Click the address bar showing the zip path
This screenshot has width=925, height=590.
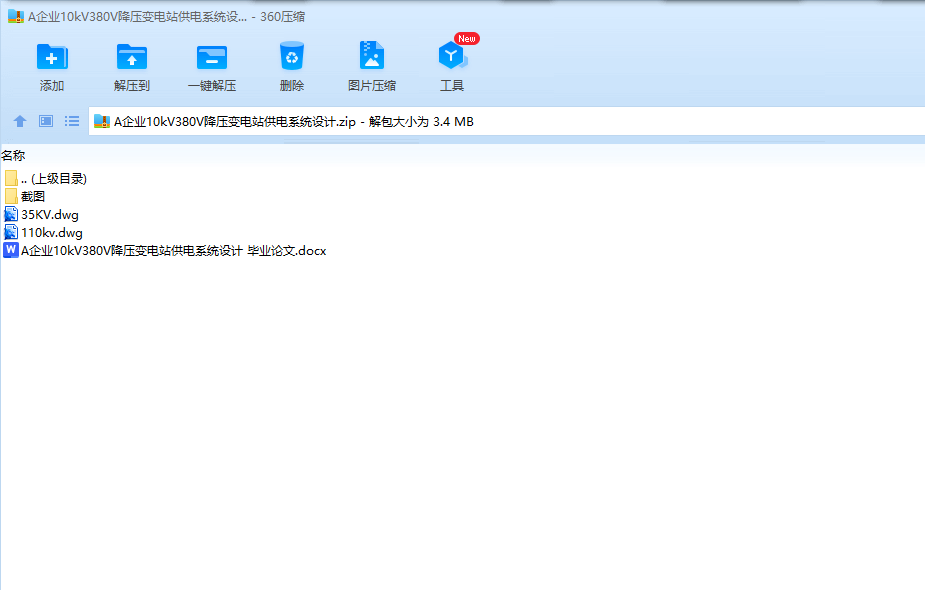tap(506, 122)
